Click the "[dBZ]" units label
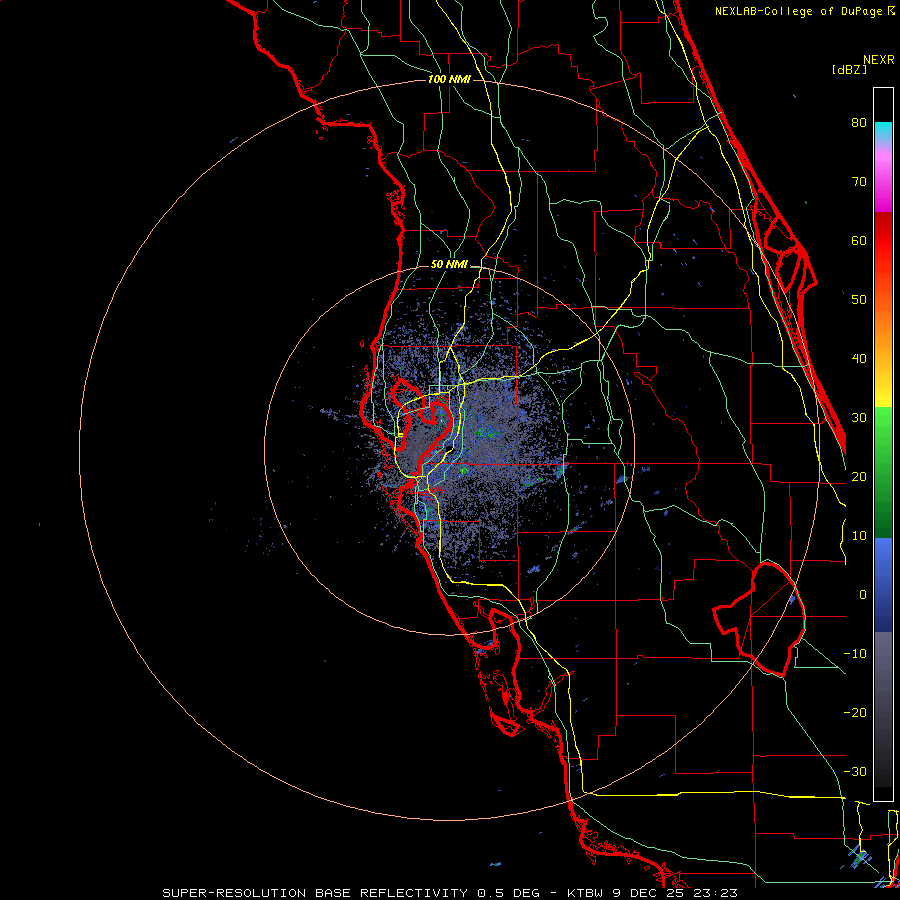This screenshot has height=900, width=900. coord(849,70)
